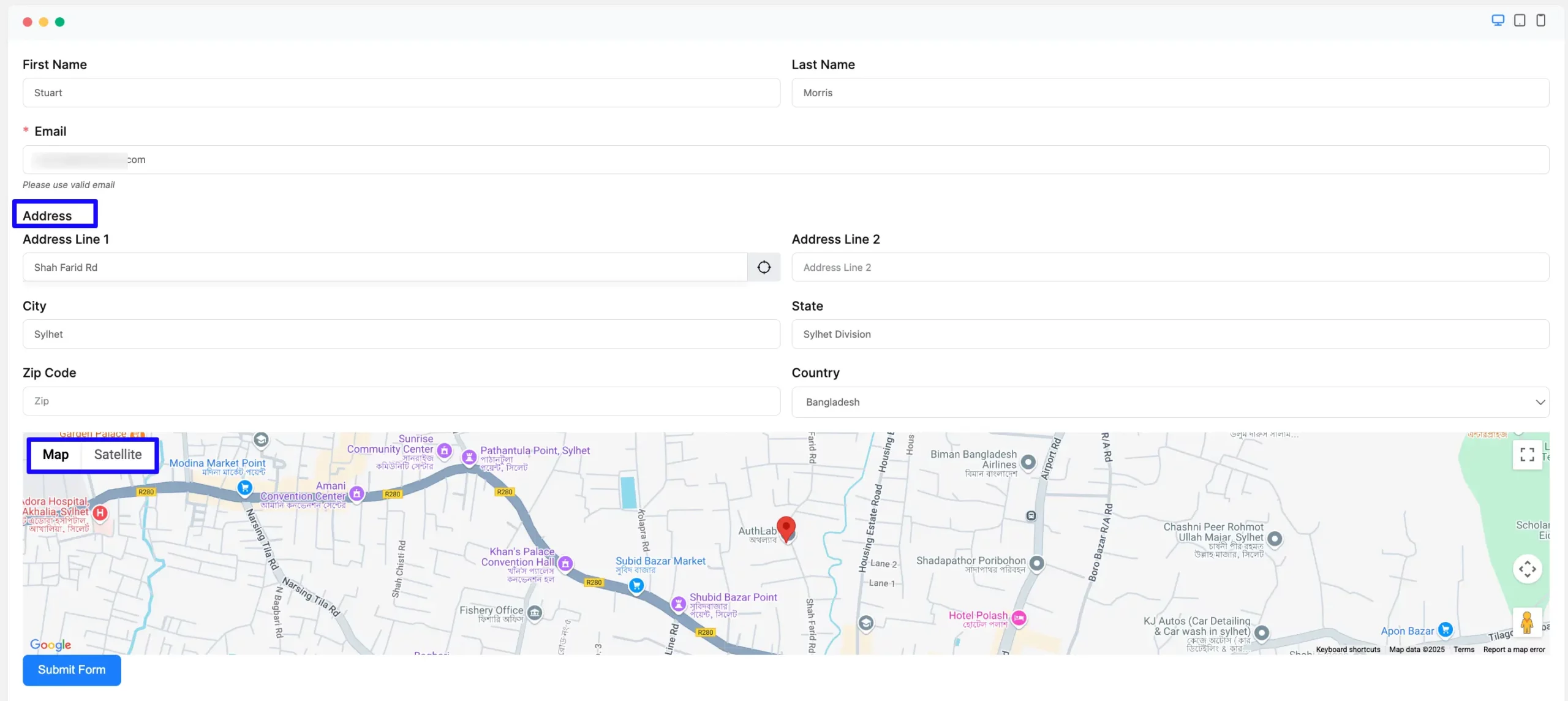This screenshot has width=1568, height=701.
Task: Click Modina Market Point shopping marker
Action: coord(245,488)
